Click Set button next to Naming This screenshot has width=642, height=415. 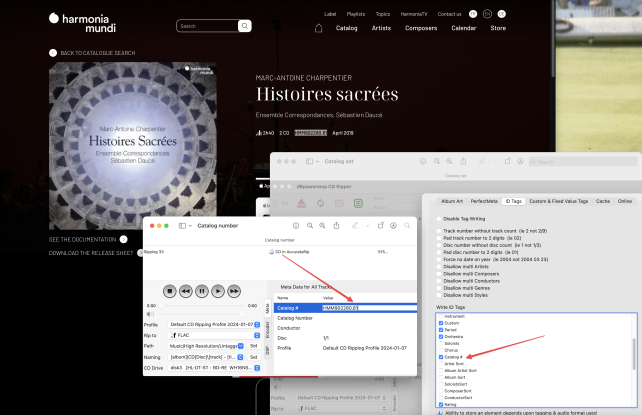click(253, 357)
